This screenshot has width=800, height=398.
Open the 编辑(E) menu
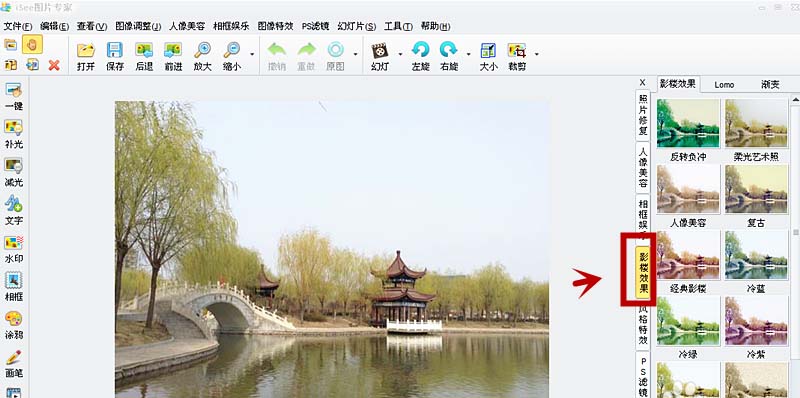click(x=54, y=26)
